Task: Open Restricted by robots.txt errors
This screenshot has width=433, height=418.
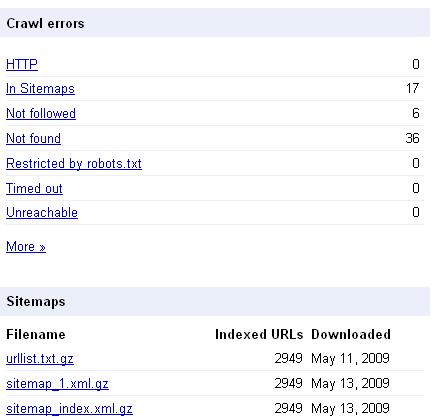Action: pos(74,164)
